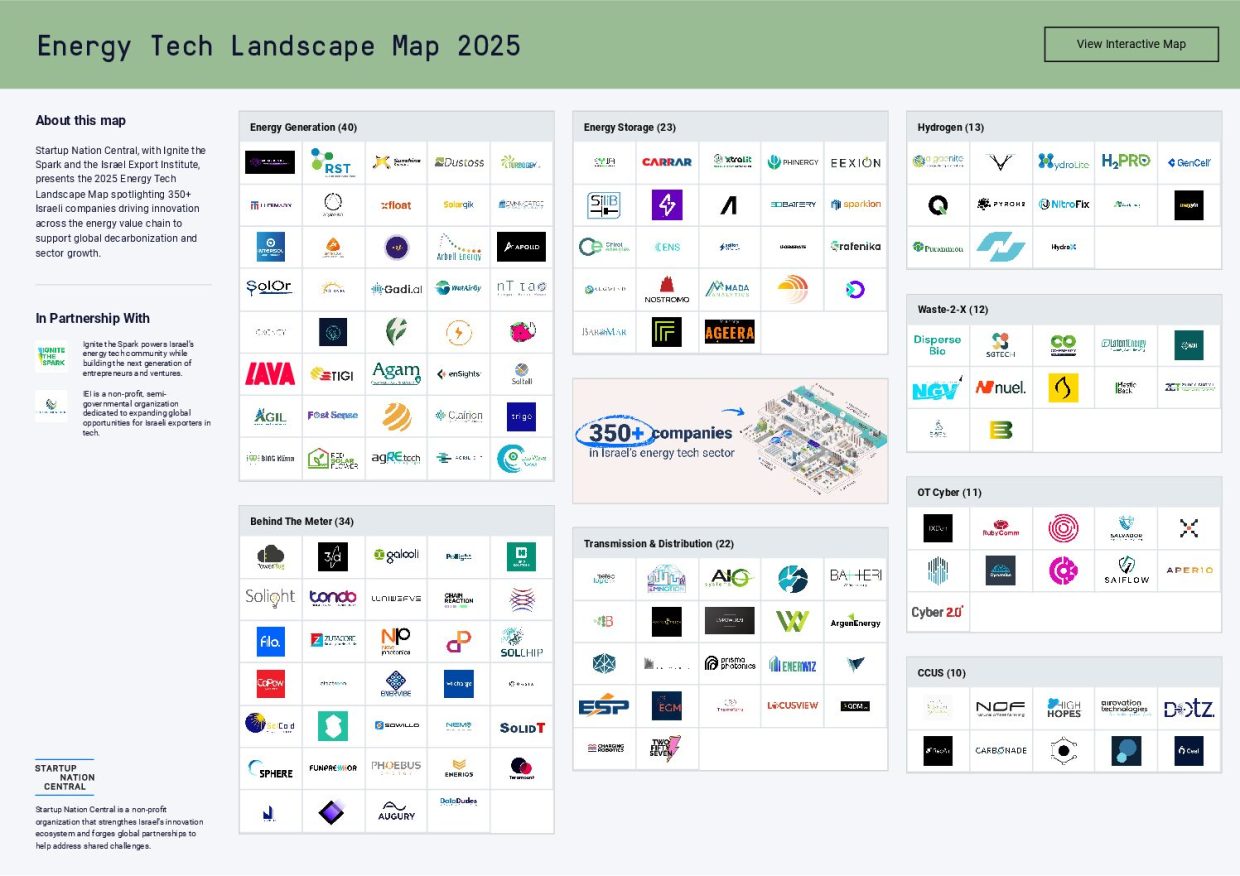Viewport: 1240px width, 876px height.
Task: Click the Energy Tech Landscape Map 2025 title
Action: (279, 45)
